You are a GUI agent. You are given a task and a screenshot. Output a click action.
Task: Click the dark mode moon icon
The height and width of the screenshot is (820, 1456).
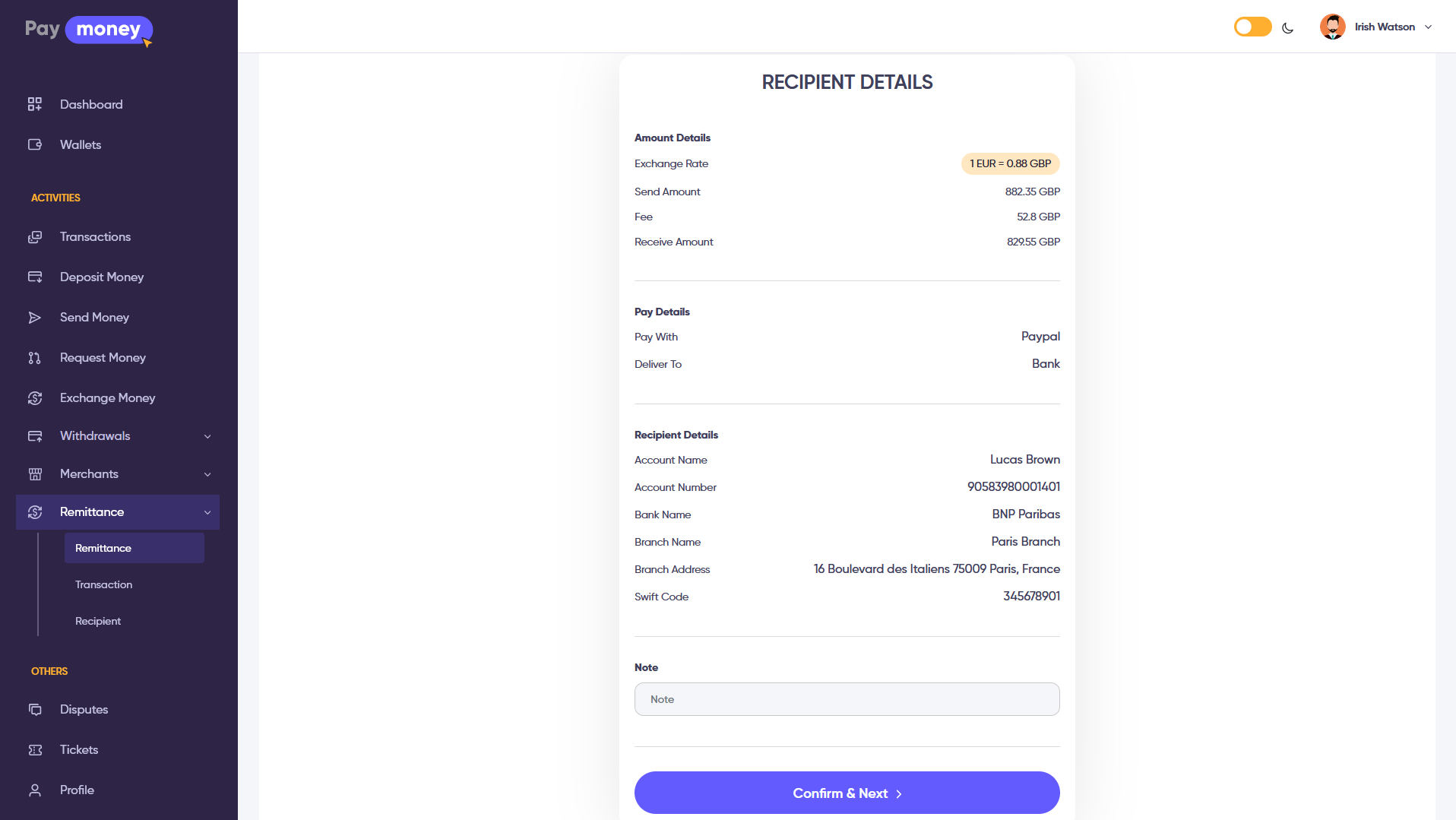(1287, 28)
